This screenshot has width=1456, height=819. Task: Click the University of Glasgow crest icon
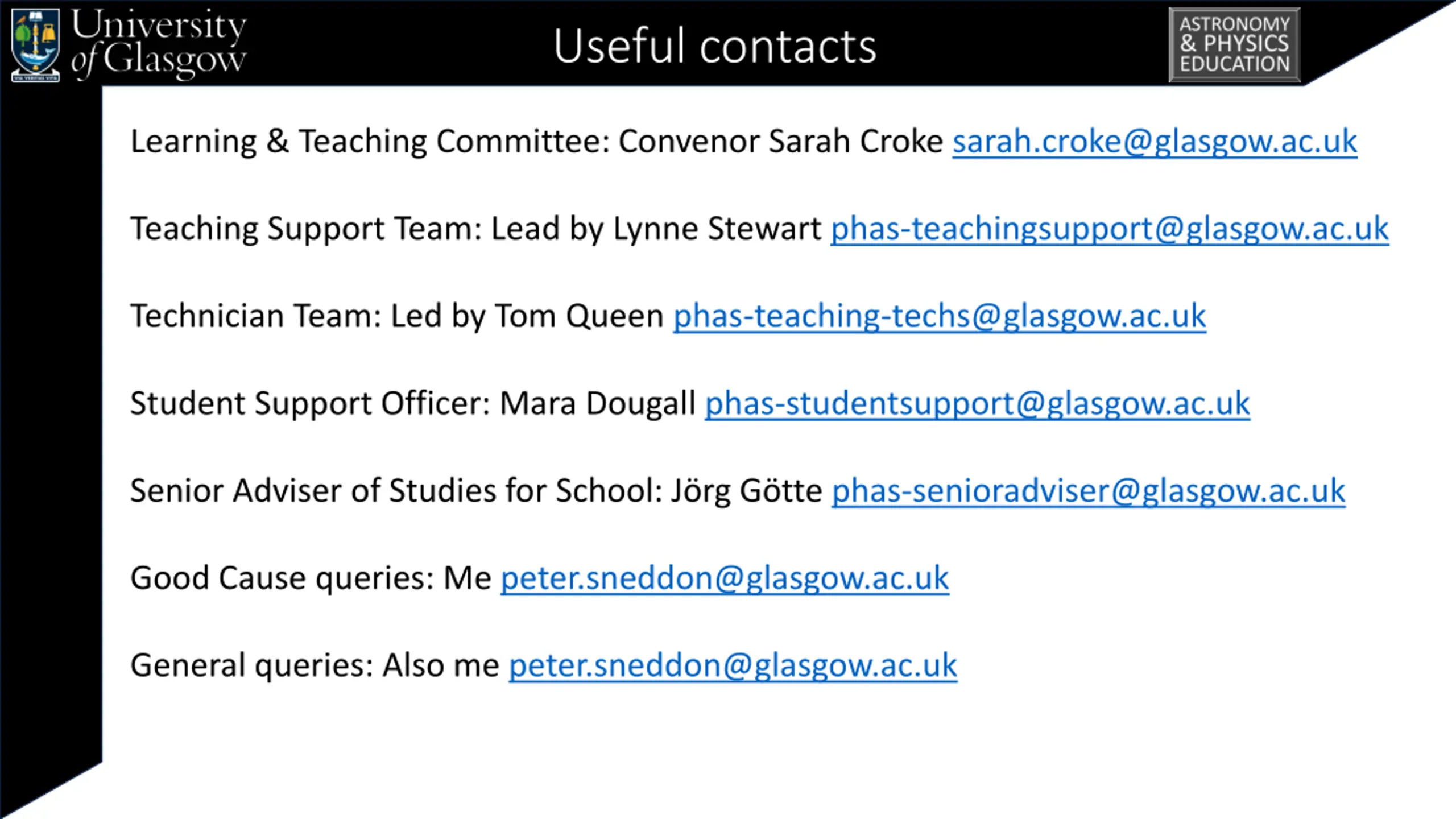pyautogui.click(x=35, y=45)
